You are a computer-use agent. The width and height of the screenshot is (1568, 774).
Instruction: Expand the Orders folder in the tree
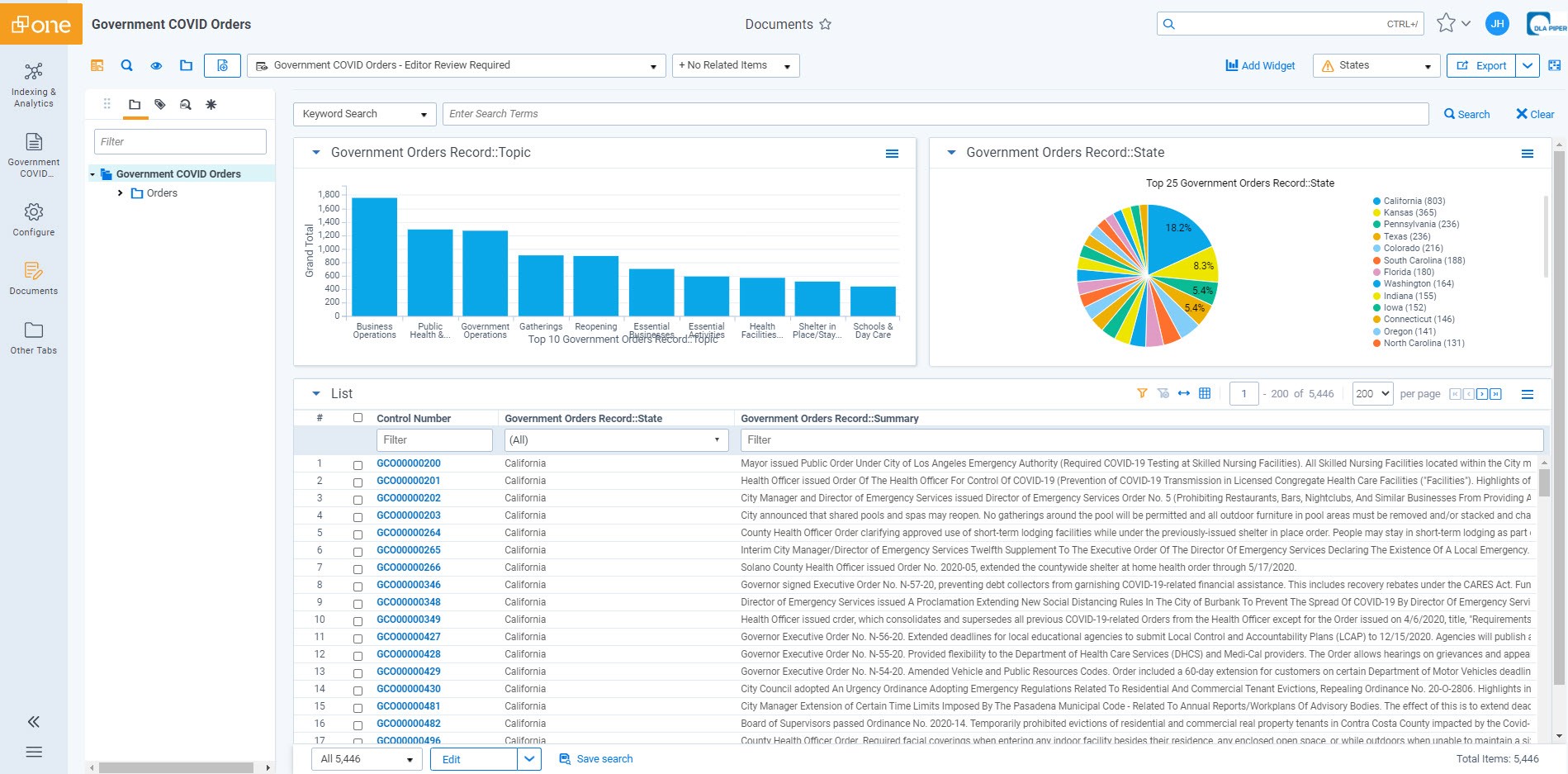[x=120, y=192]
